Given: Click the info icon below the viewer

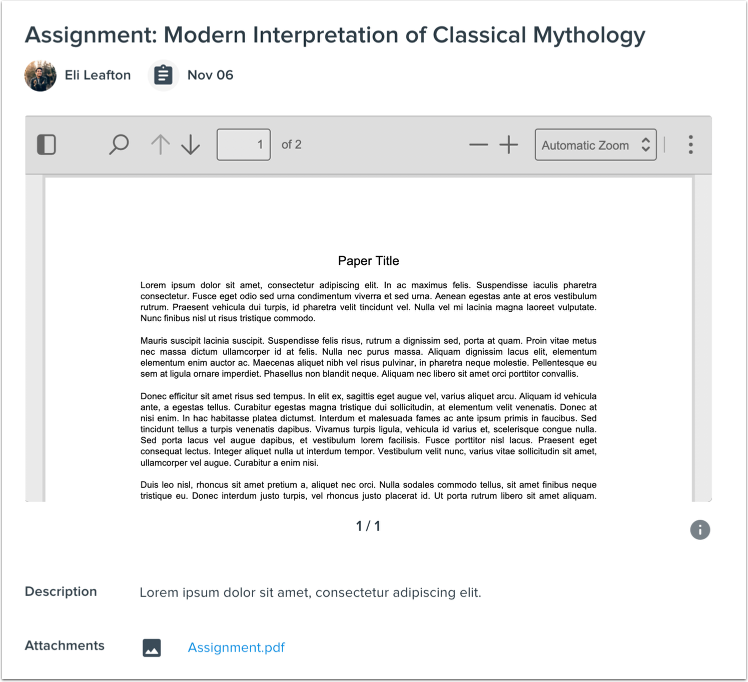Looking at the screenshot, I should point(700,530).
